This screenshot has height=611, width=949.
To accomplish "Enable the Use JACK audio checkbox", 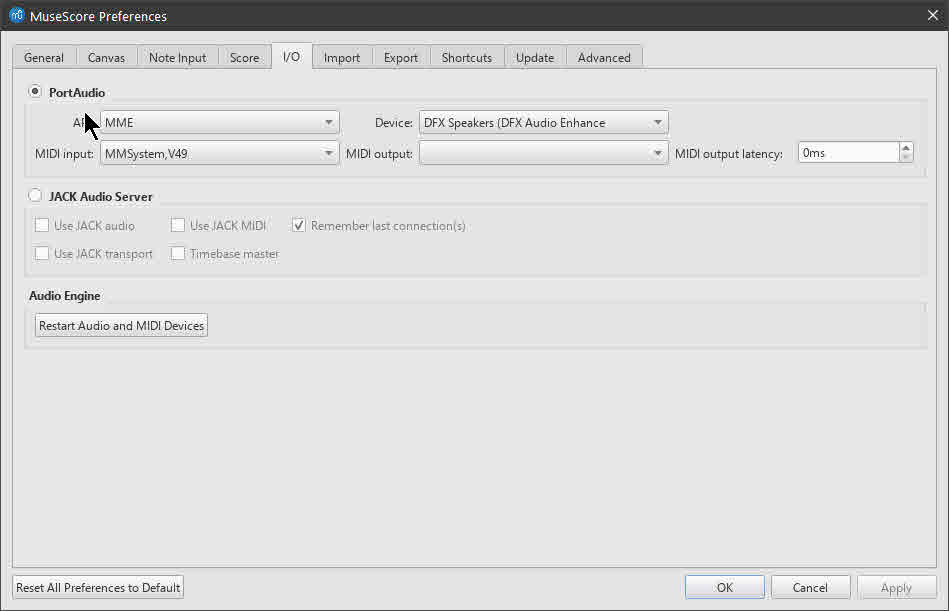I will [x=42, y=225].
